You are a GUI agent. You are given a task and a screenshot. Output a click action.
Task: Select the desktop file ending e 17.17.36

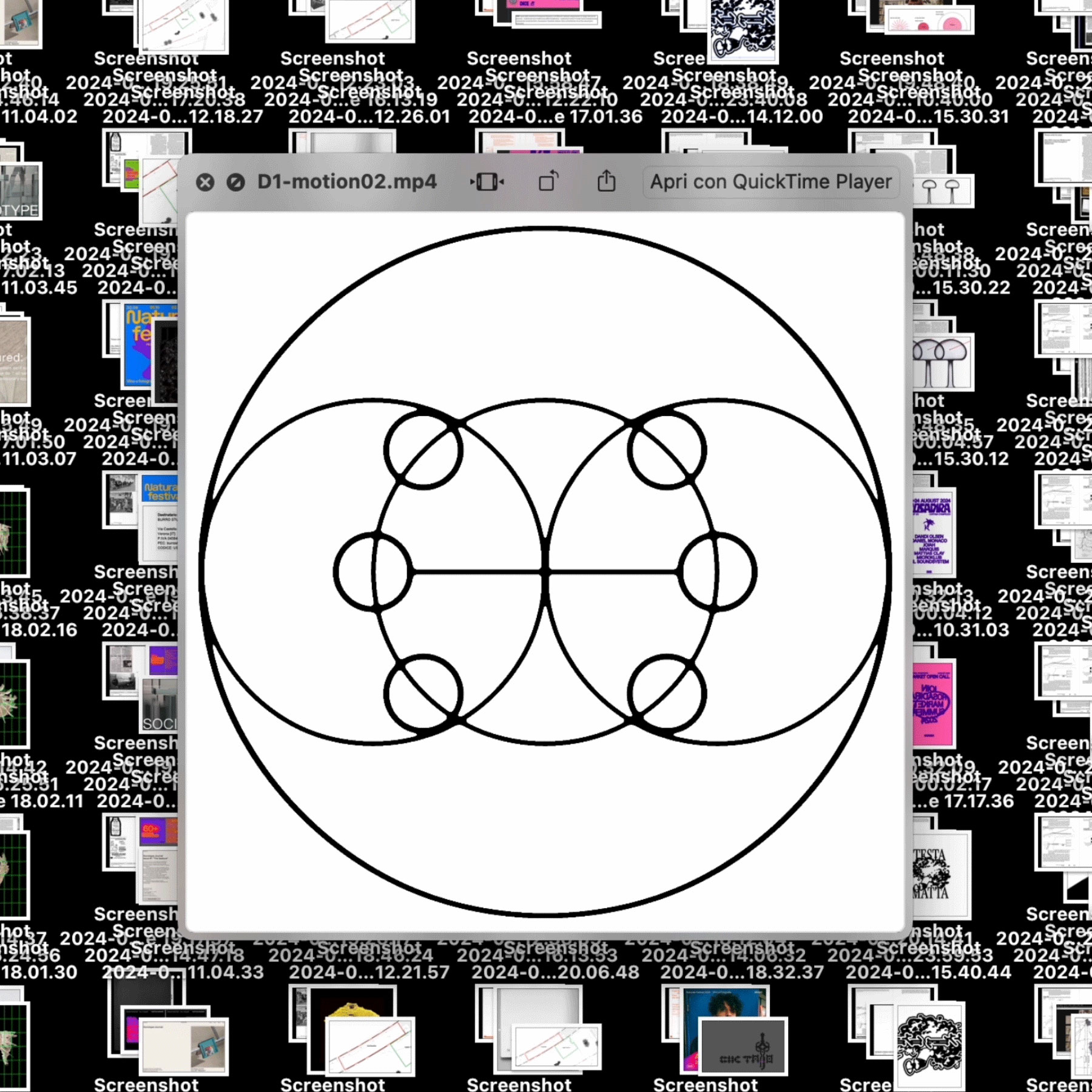pyautogui.click(x=963, y=801)
